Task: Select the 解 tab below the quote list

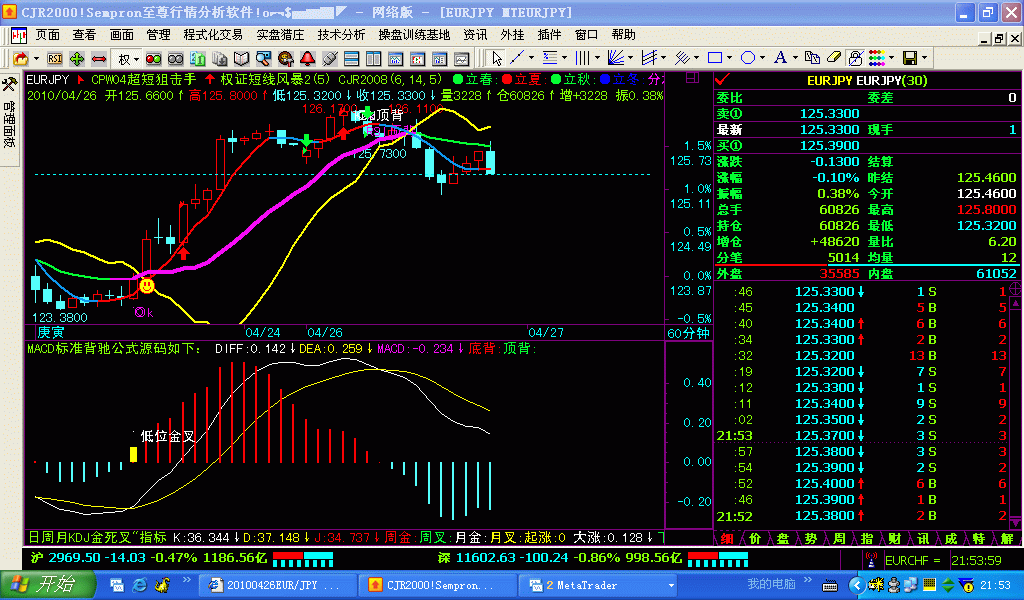Action: coord(1006,539)
